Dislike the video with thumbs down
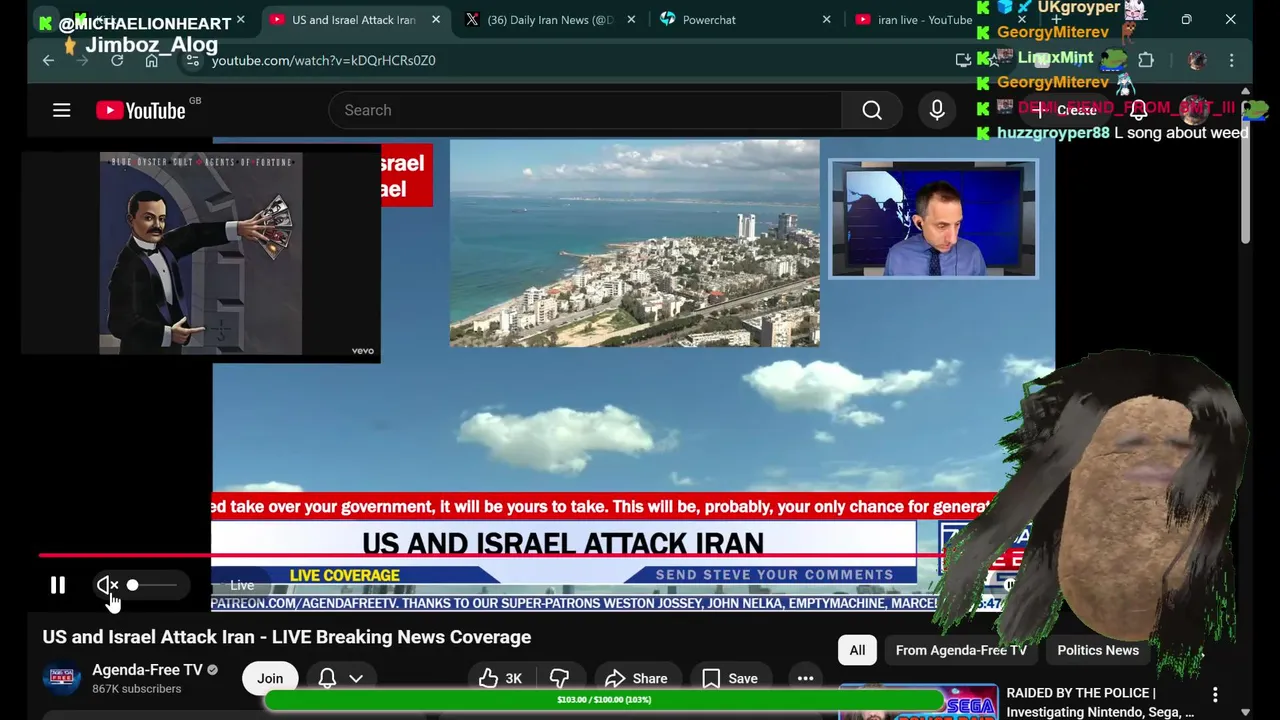 [560, 678]
